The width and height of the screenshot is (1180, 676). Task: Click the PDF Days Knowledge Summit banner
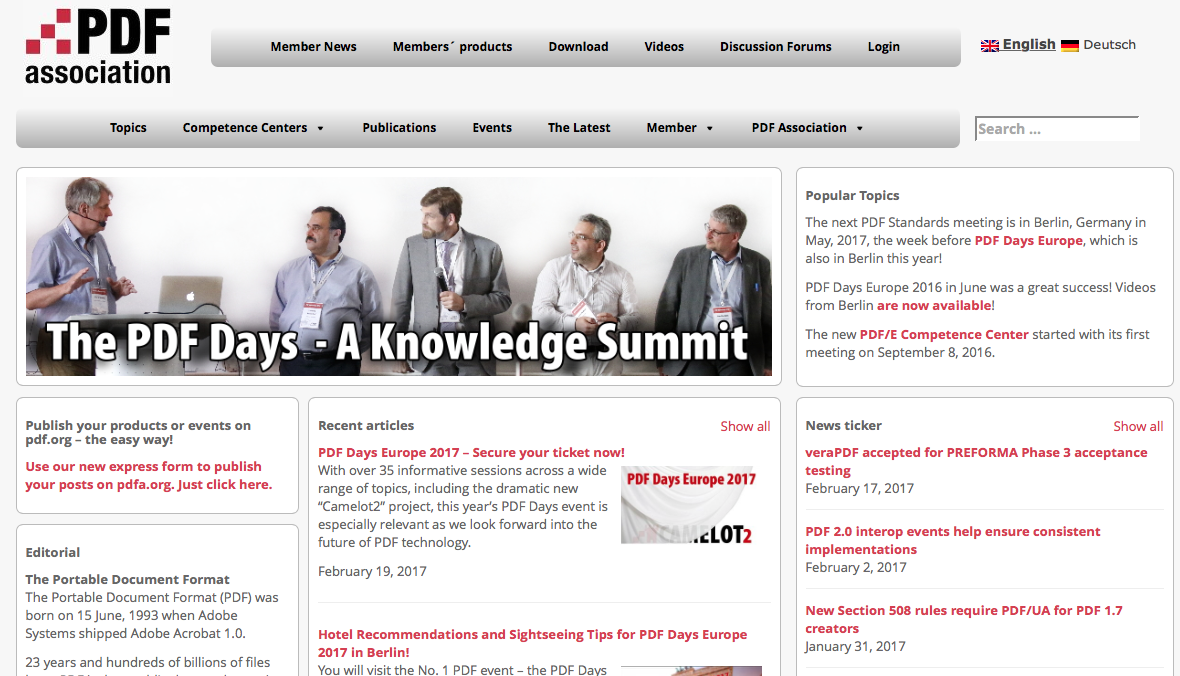(399, 276)
